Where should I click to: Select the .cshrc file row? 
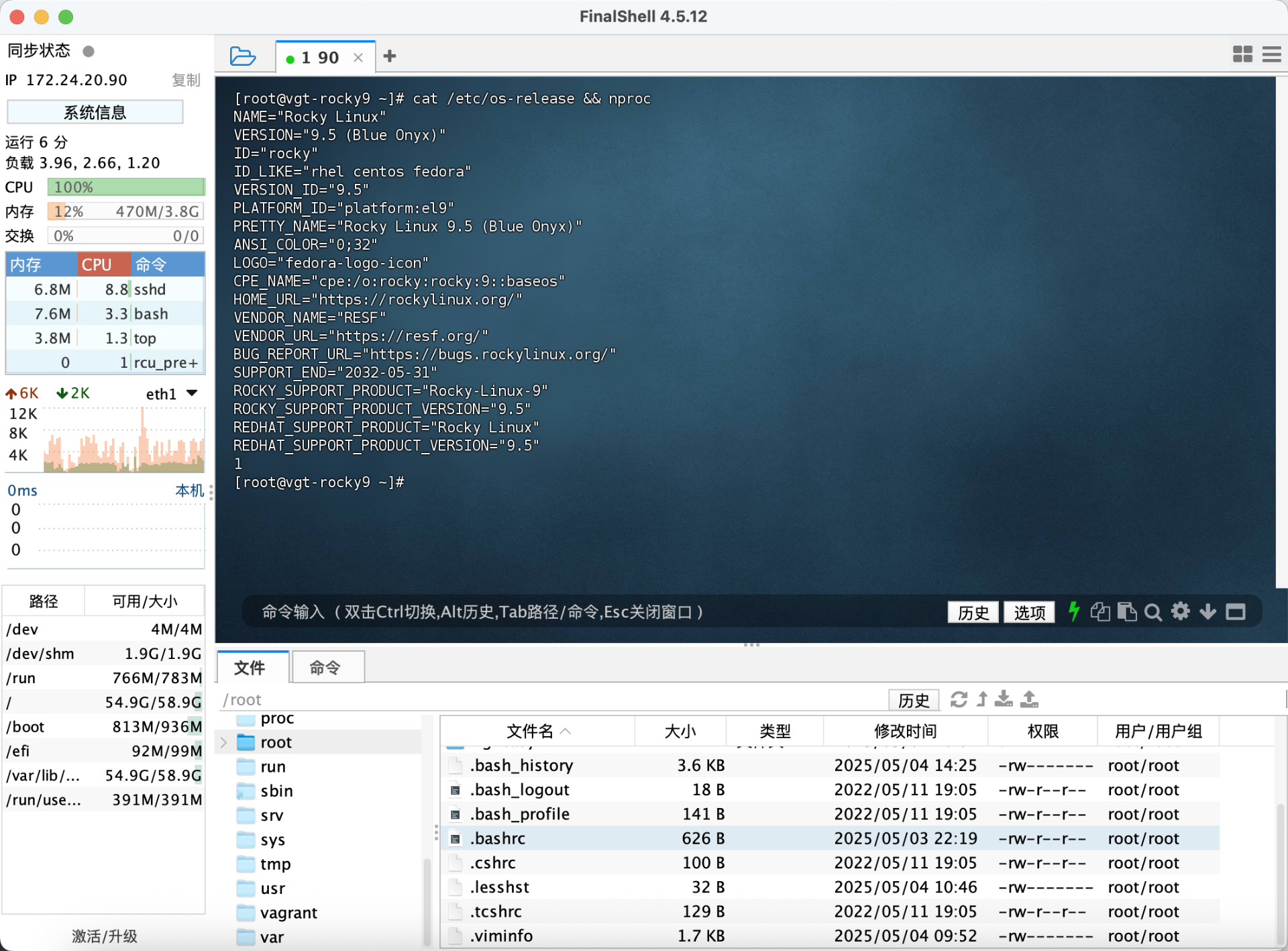830,862
